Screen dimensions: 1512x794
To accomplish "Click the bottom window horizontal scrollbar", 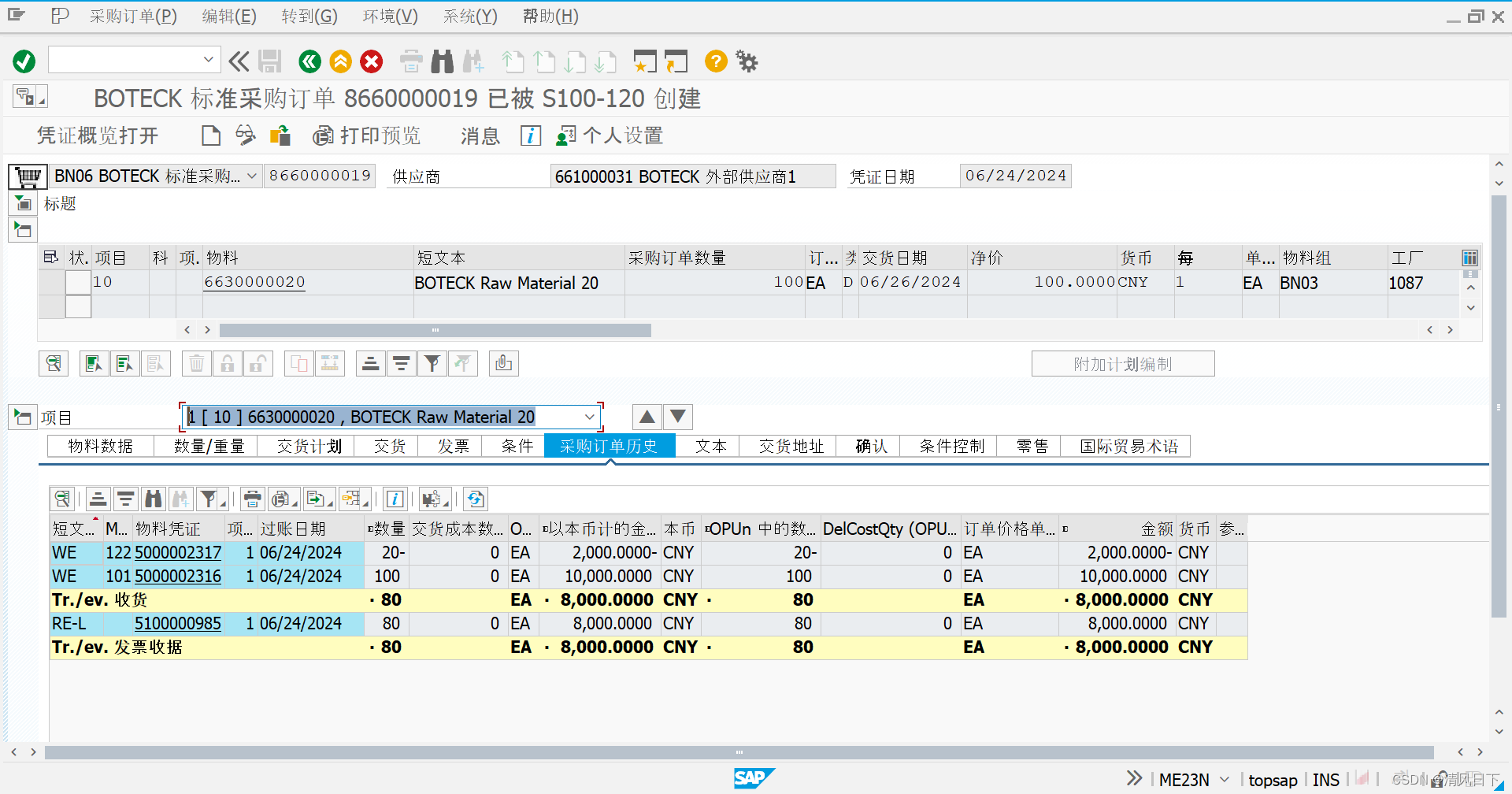I will (x=739, y=752).
